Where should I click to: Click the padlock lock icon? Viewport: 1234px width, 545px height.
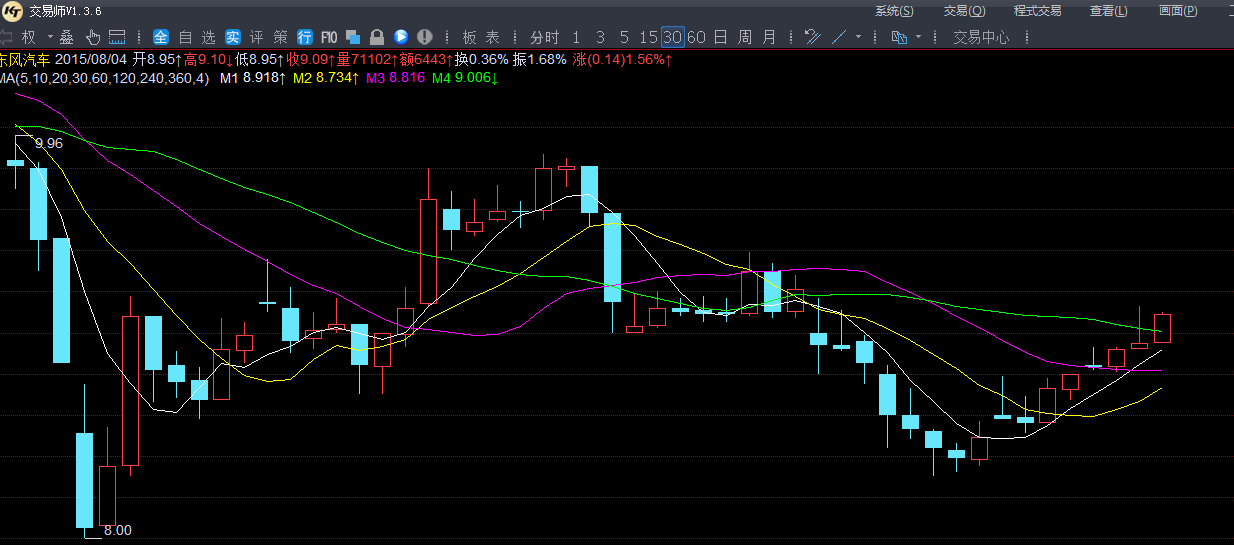(x=377, y=37)
